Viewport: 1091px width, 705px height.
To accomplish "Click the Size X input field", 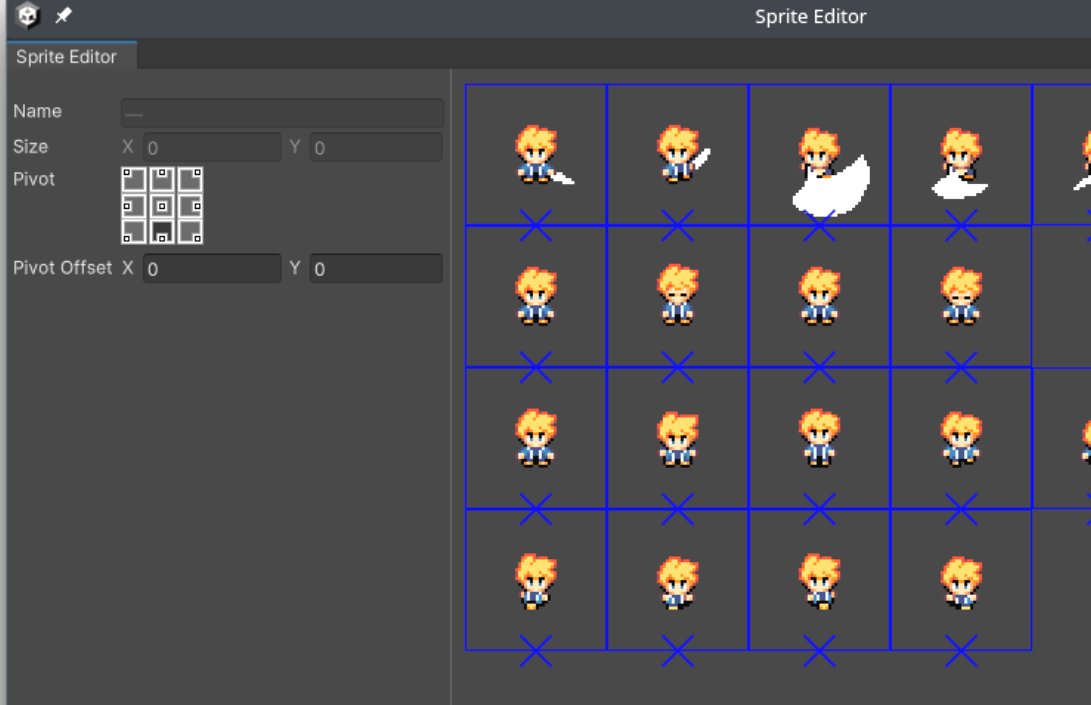I will pos(212,147).
